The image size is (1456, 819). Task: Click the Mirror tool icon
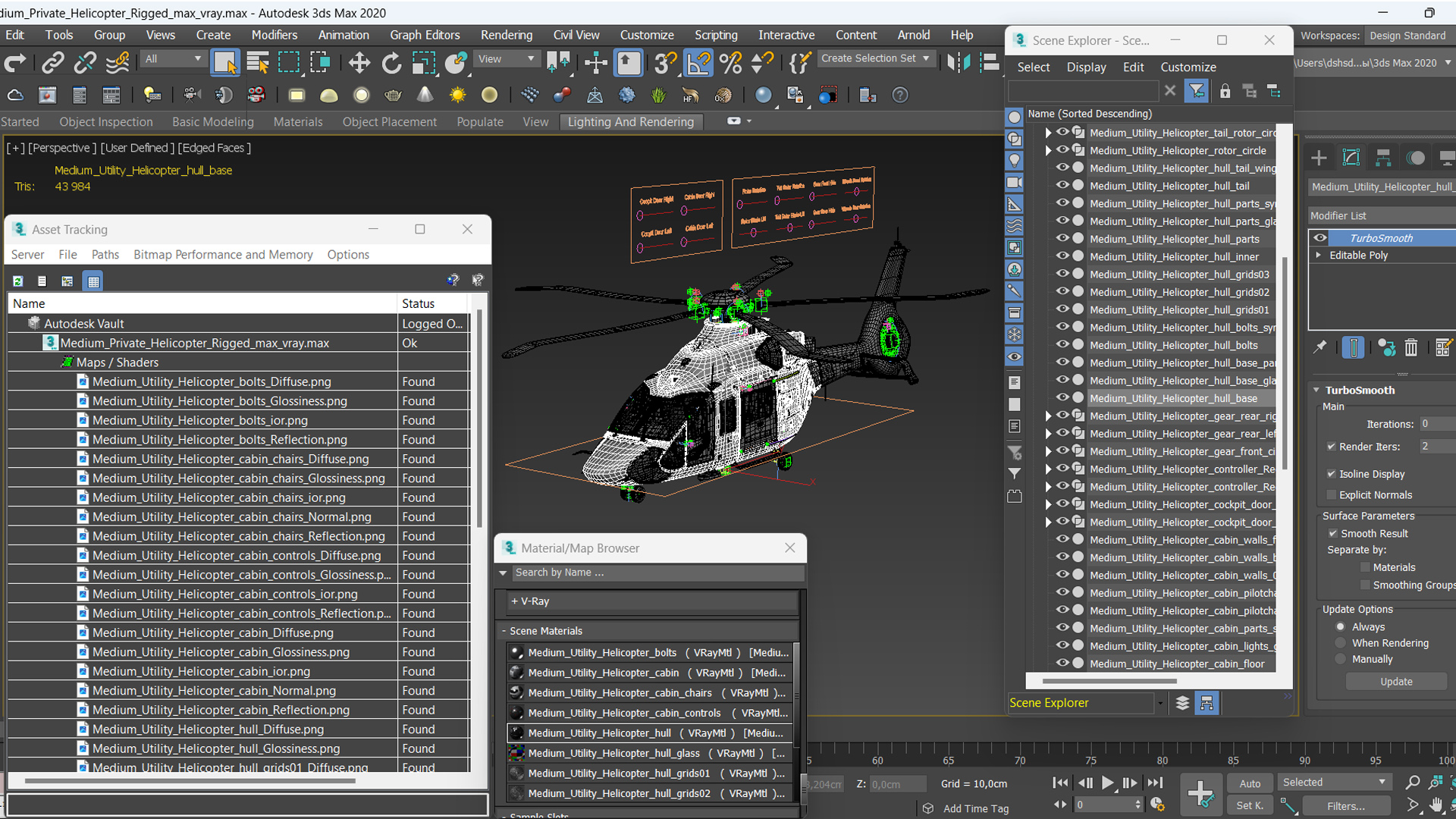959,62
